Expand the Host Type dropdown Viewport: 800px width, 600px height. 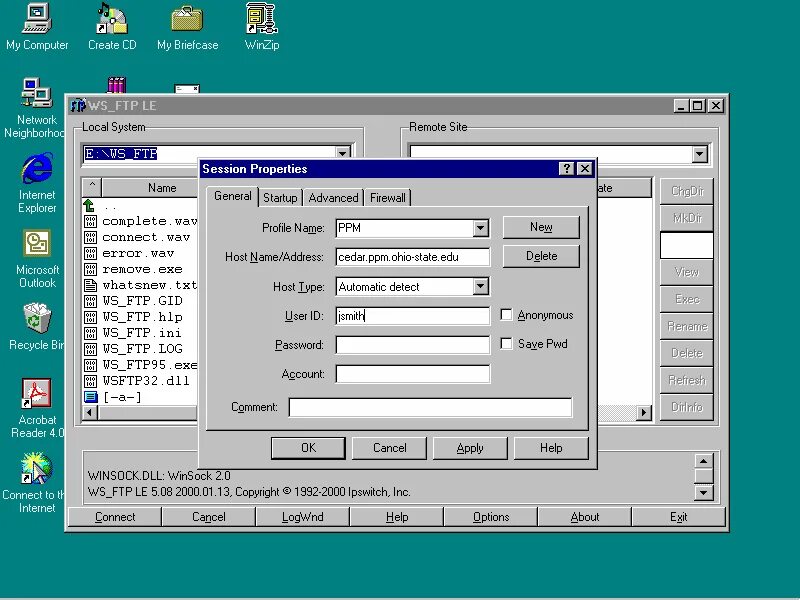click(480, 287)
